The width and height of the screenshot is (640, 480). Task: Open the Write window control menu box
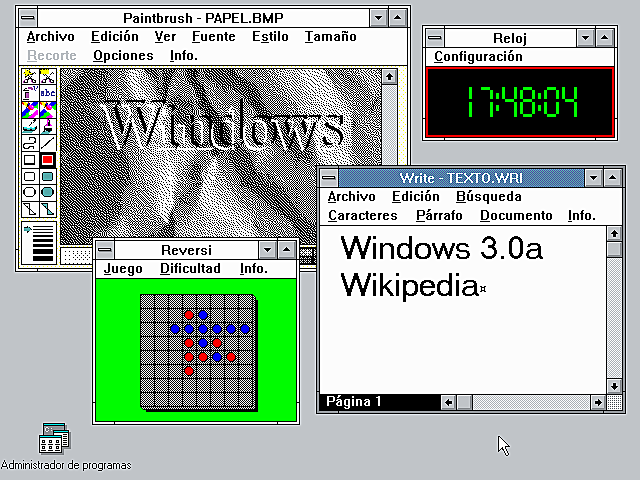point(329,178)
